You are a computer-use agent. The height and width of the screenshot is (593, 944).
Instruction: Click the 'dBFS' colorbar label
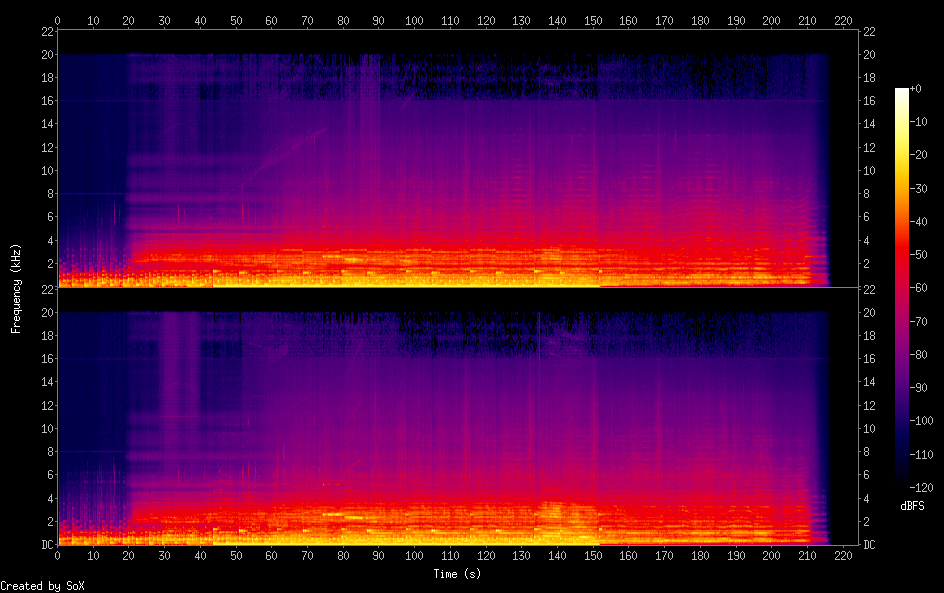pyautogui.click(x=911, y=506)
